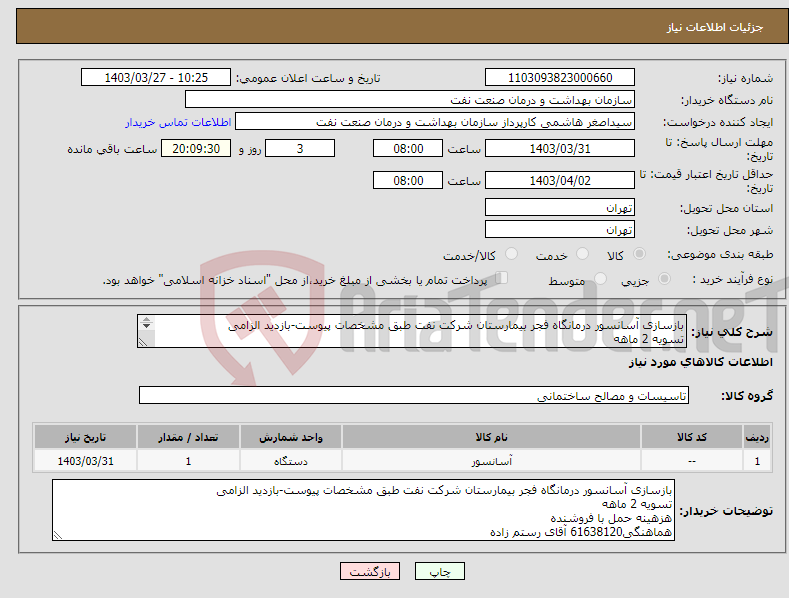The width and height of the screenshot is (789, 598).
Task: Select the خدمت radio button
Action: (x=582, y=254)
